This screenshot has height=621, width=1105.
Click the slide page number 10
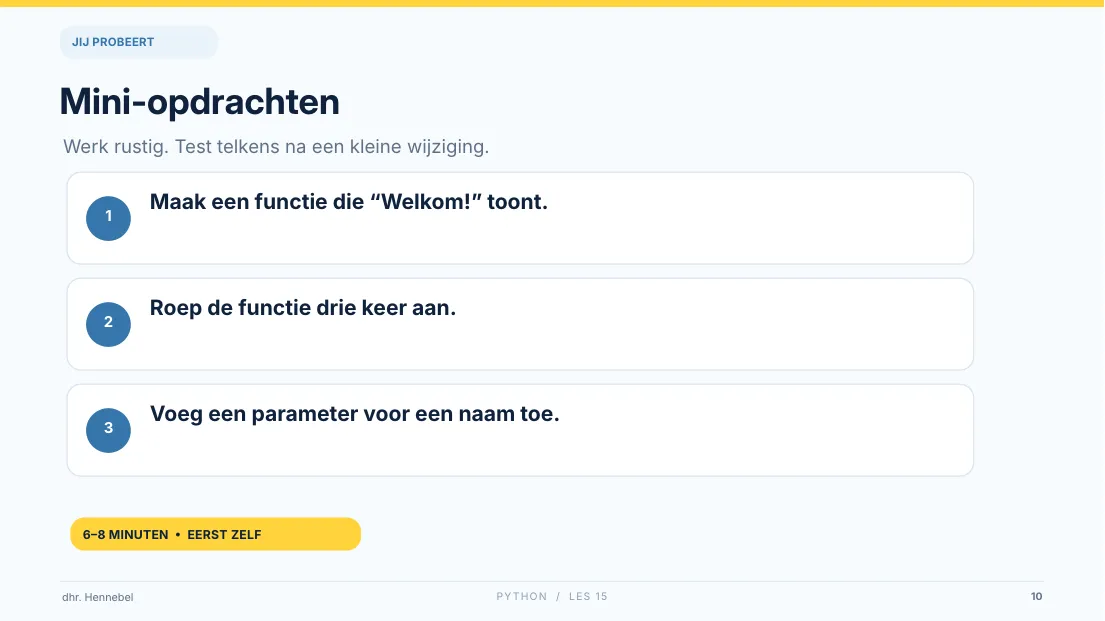click(x=1037, y=596)
